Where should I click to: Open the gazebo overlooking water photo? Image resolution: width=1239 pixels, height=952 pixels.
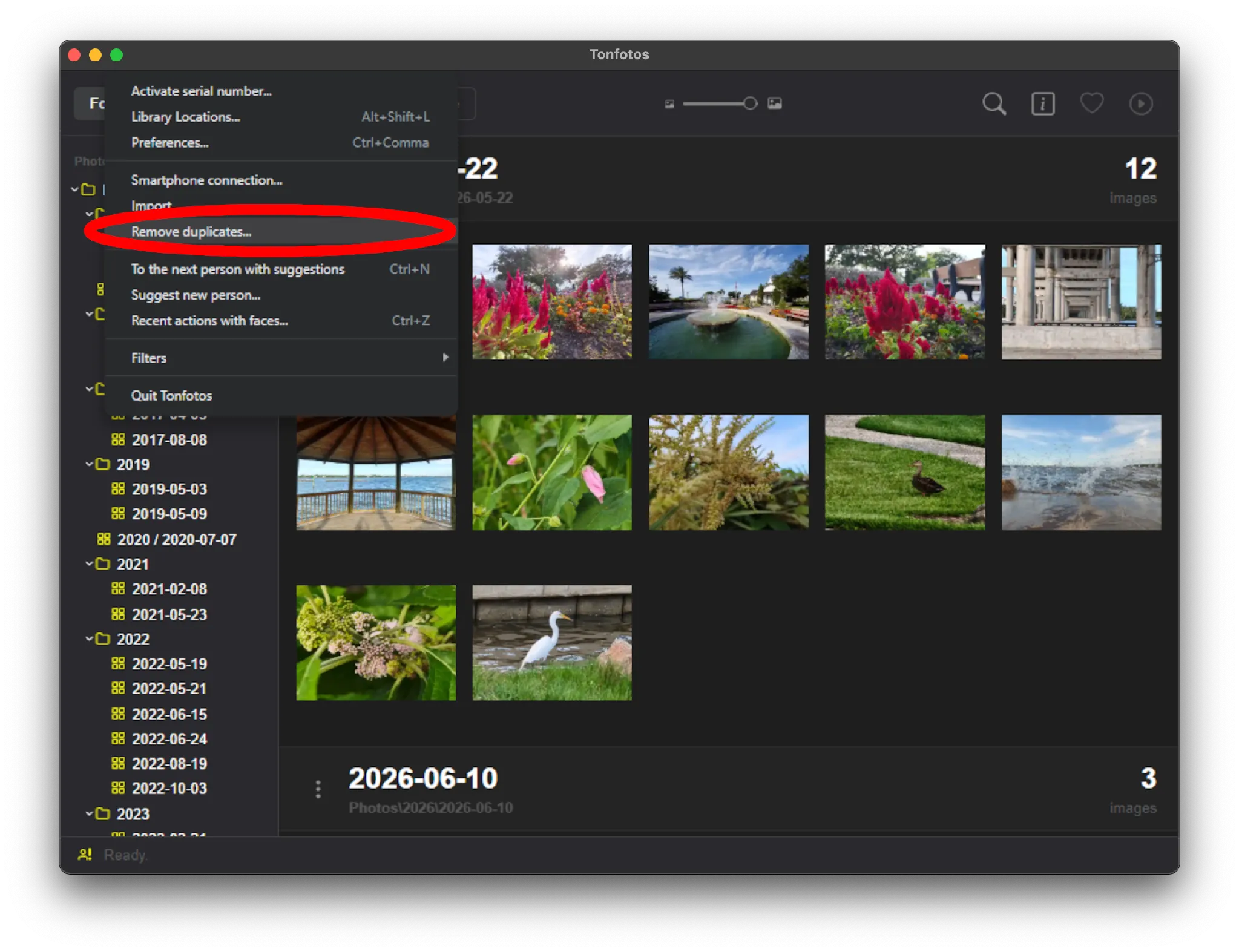(376, 473)
